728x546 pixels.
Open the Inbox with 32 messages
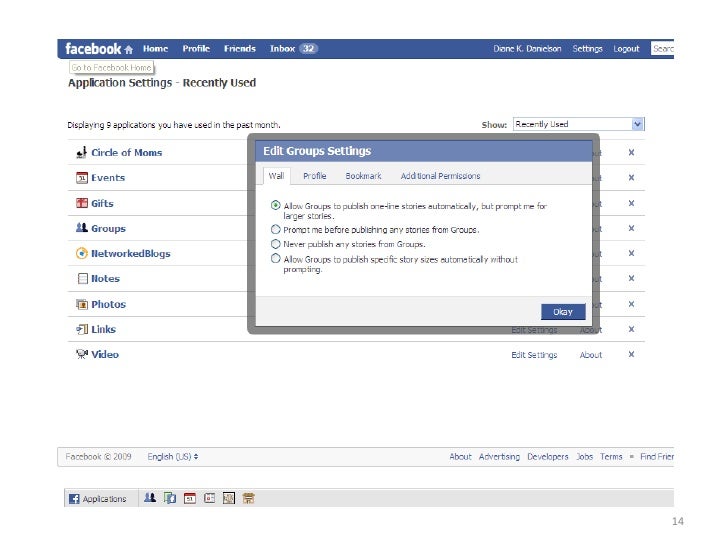point(293,49)
